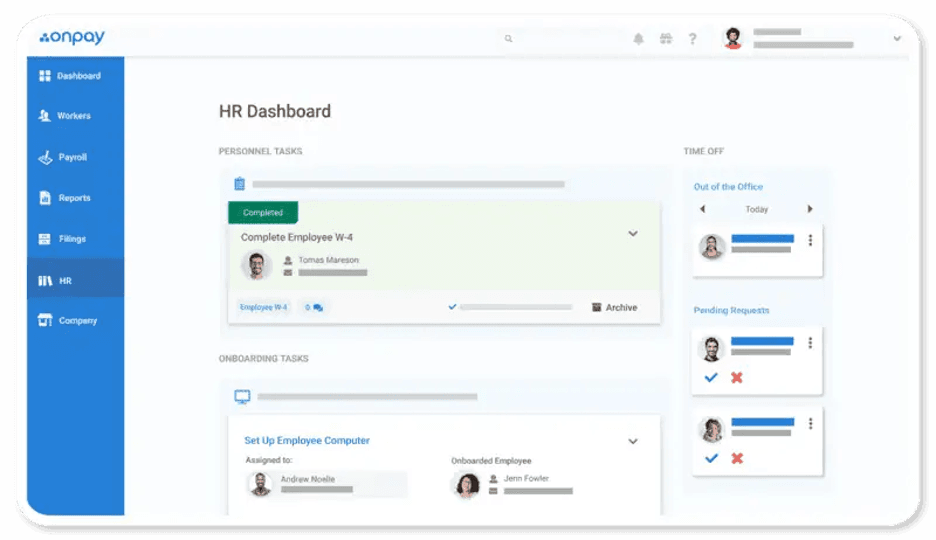
Task: Open kebab menu on first pending request
Action: pos(810,342)
